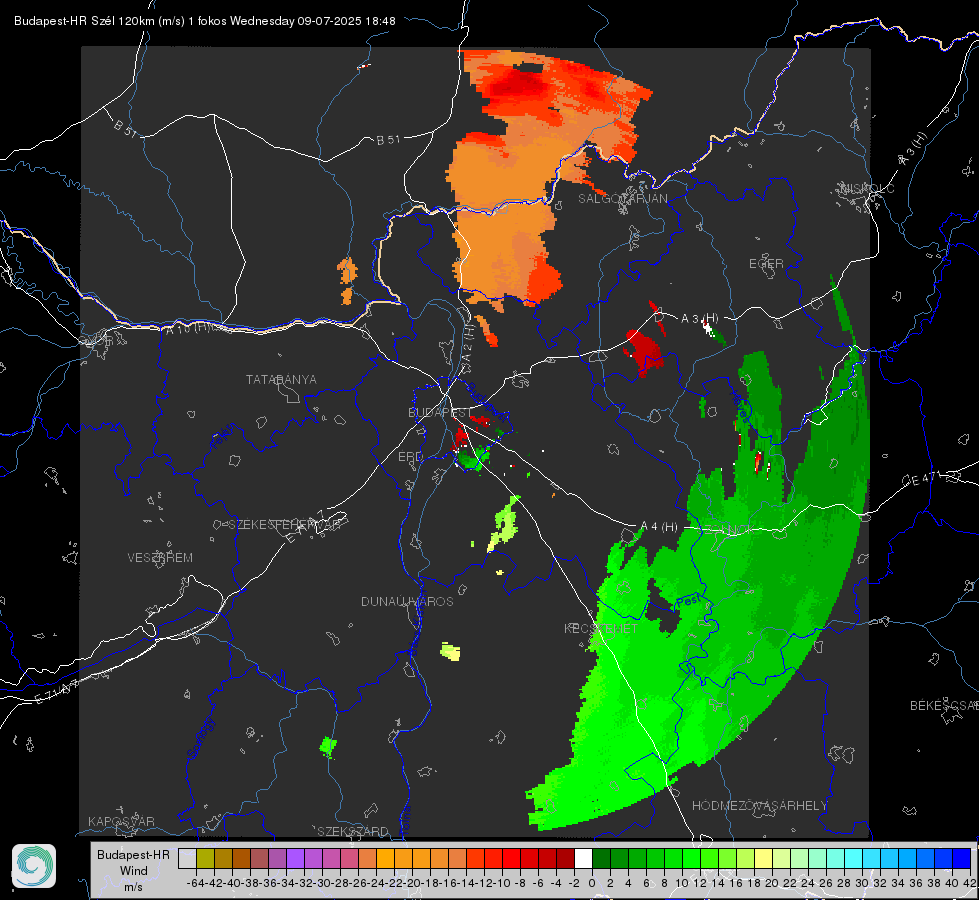Image resolution: width=979 pixels, height=900 pixels.
Task: Click the SZEKESFEHERVAR city label
Action: click(x=287, y=525)
